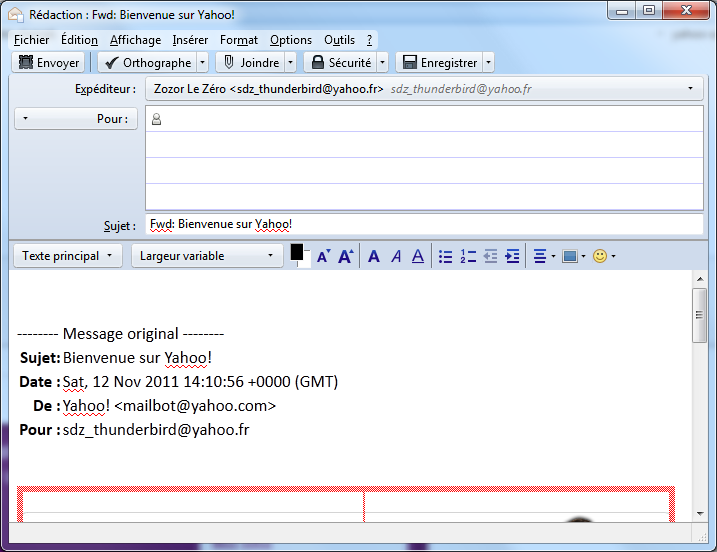This screenshot has width=717, height=552.
Task: Decrease the font size
Action: (x=323, y=257)
